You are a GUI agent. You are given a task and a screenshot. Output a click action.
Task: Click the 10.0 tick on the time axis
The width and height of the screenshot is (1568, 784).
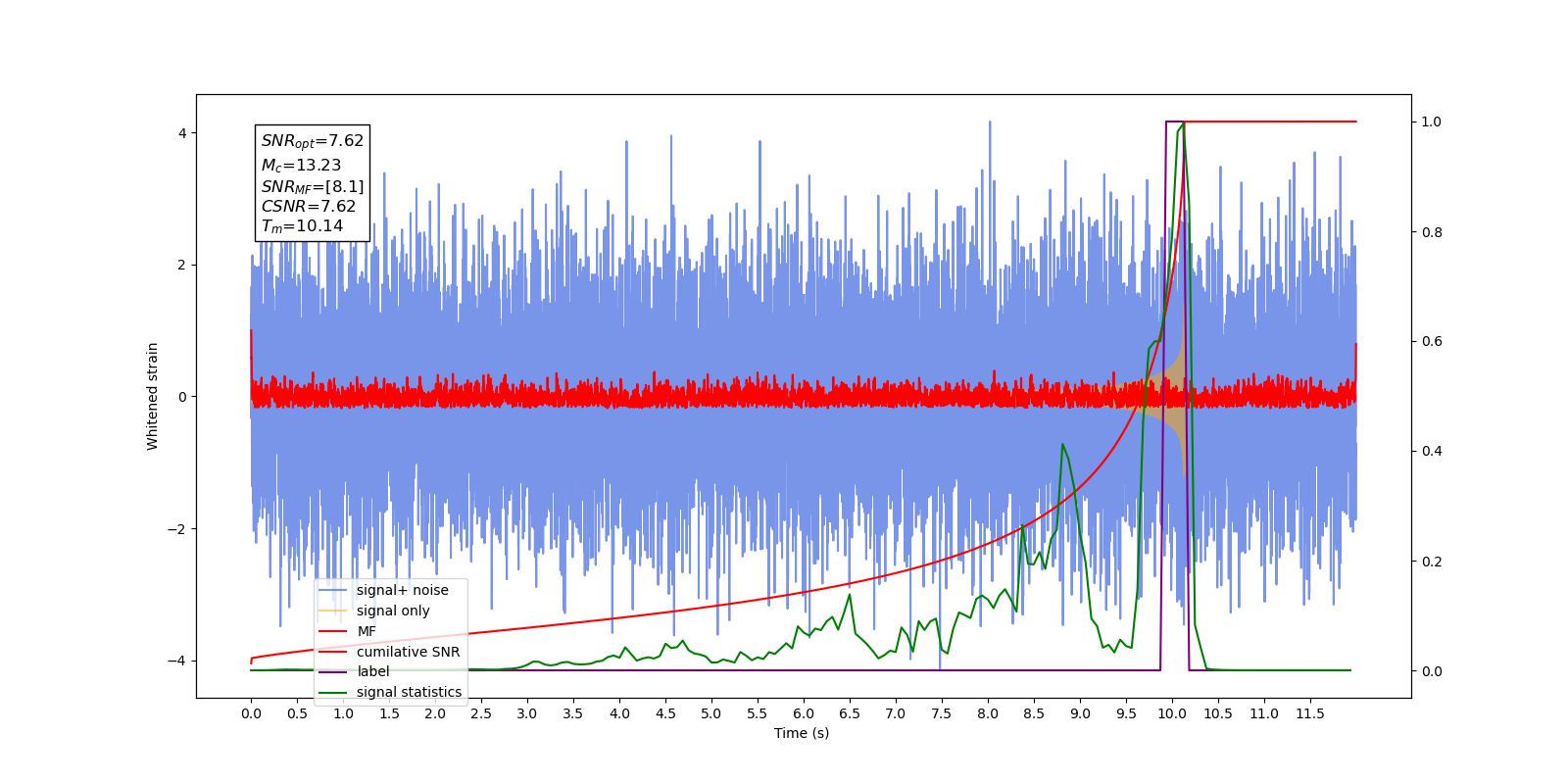[x=1172, y=713]
